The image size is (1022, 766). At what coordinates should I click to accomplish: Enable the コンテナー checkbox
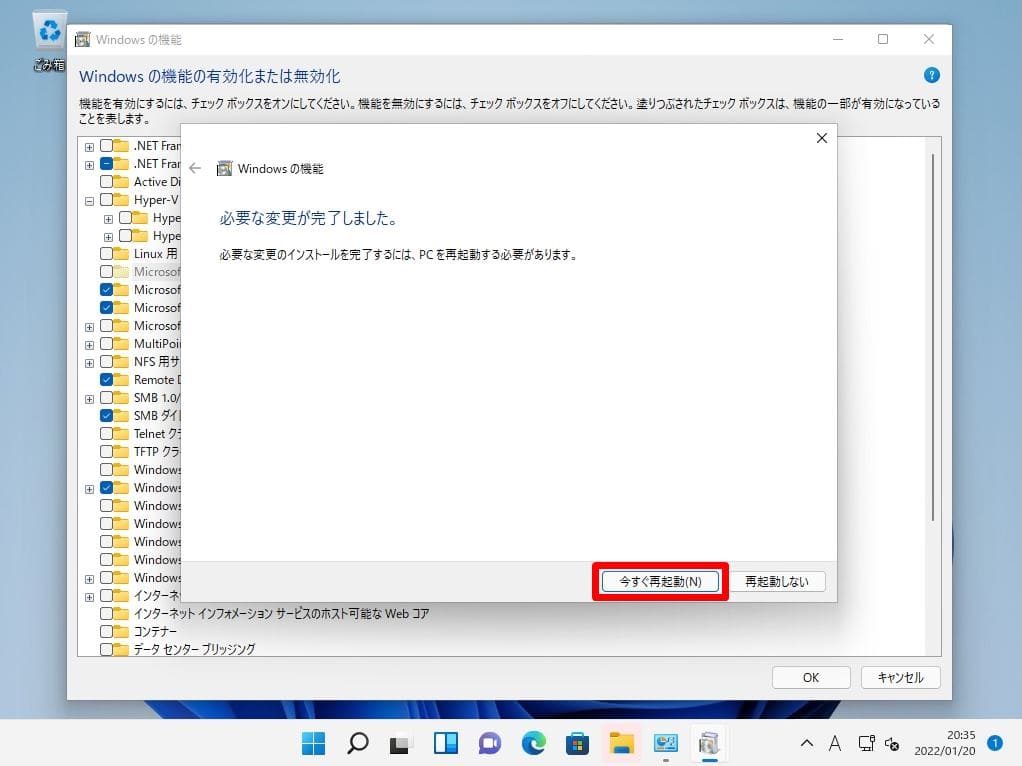tap(106, 631)
